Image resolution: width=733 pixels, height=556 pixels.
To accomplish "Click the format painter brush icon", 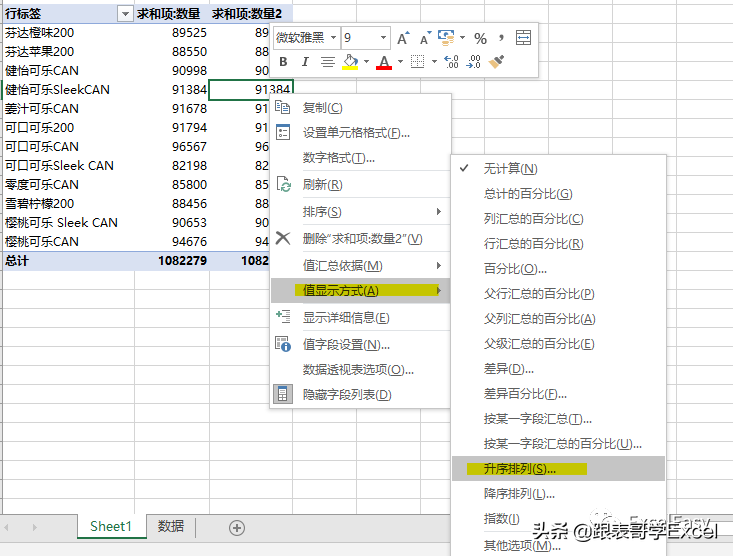I will point(496,62).
